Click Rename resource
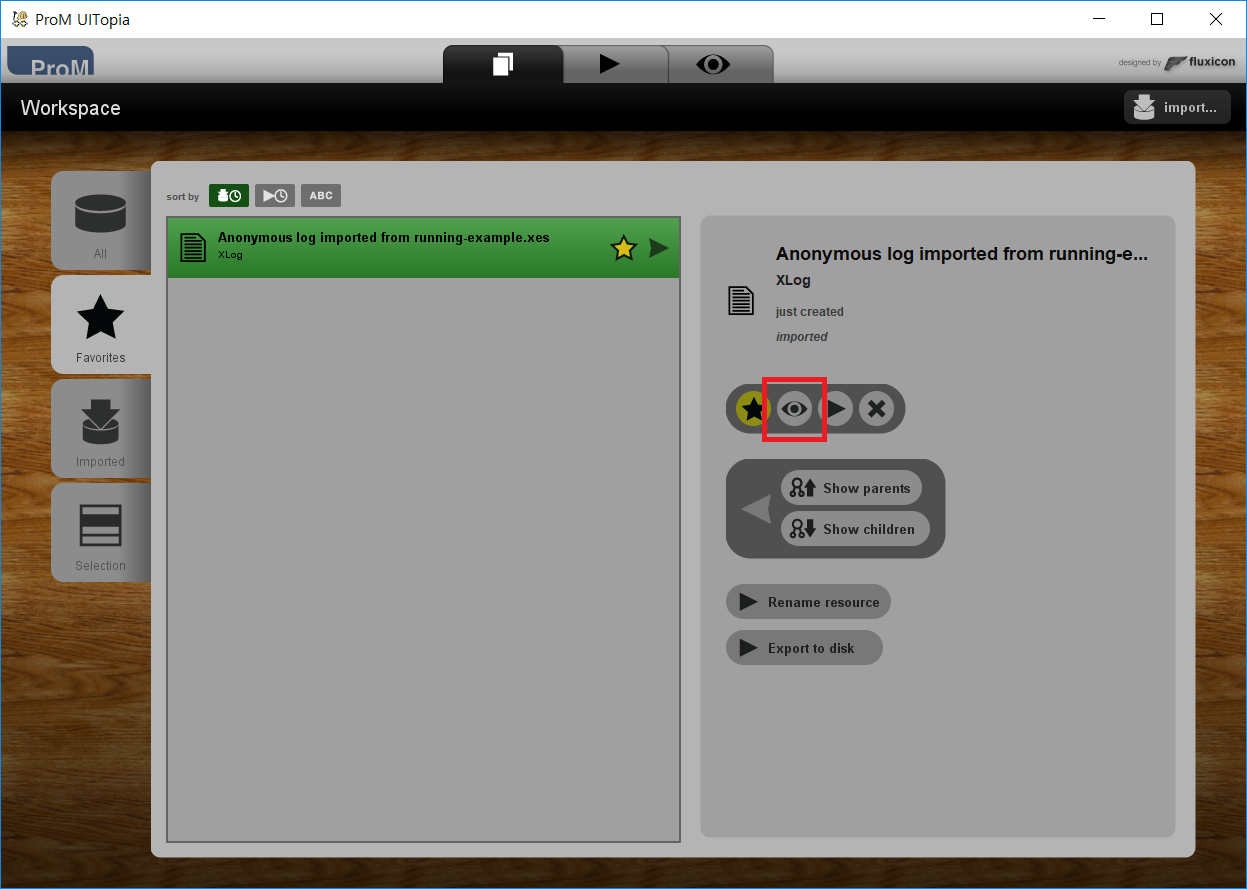 click(x=808, y=602)
